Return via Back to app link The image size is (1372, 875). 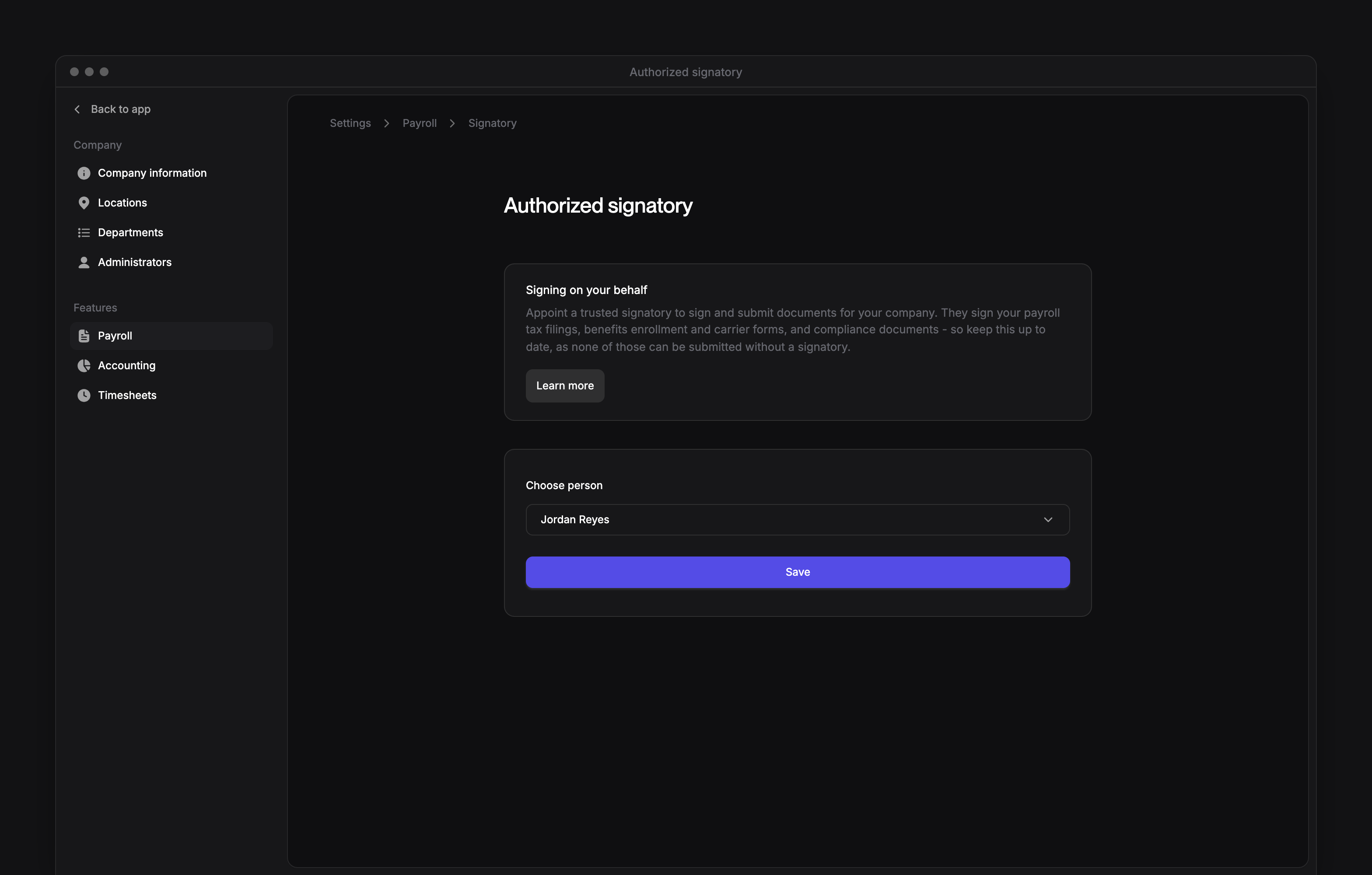pyautogui.click(x=112, y=109)
